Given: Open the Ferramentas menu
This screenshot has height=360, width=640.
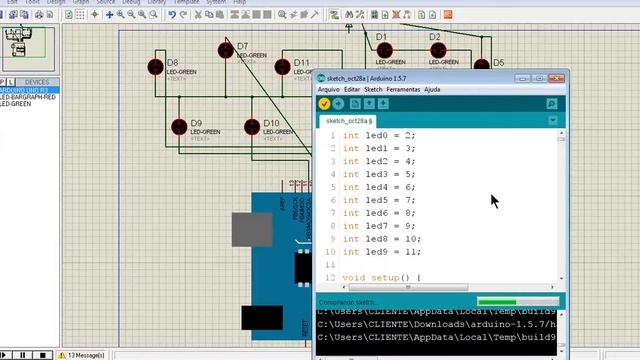Looking at the screenshot, I should pyautogui.click(x=403, y=89).
